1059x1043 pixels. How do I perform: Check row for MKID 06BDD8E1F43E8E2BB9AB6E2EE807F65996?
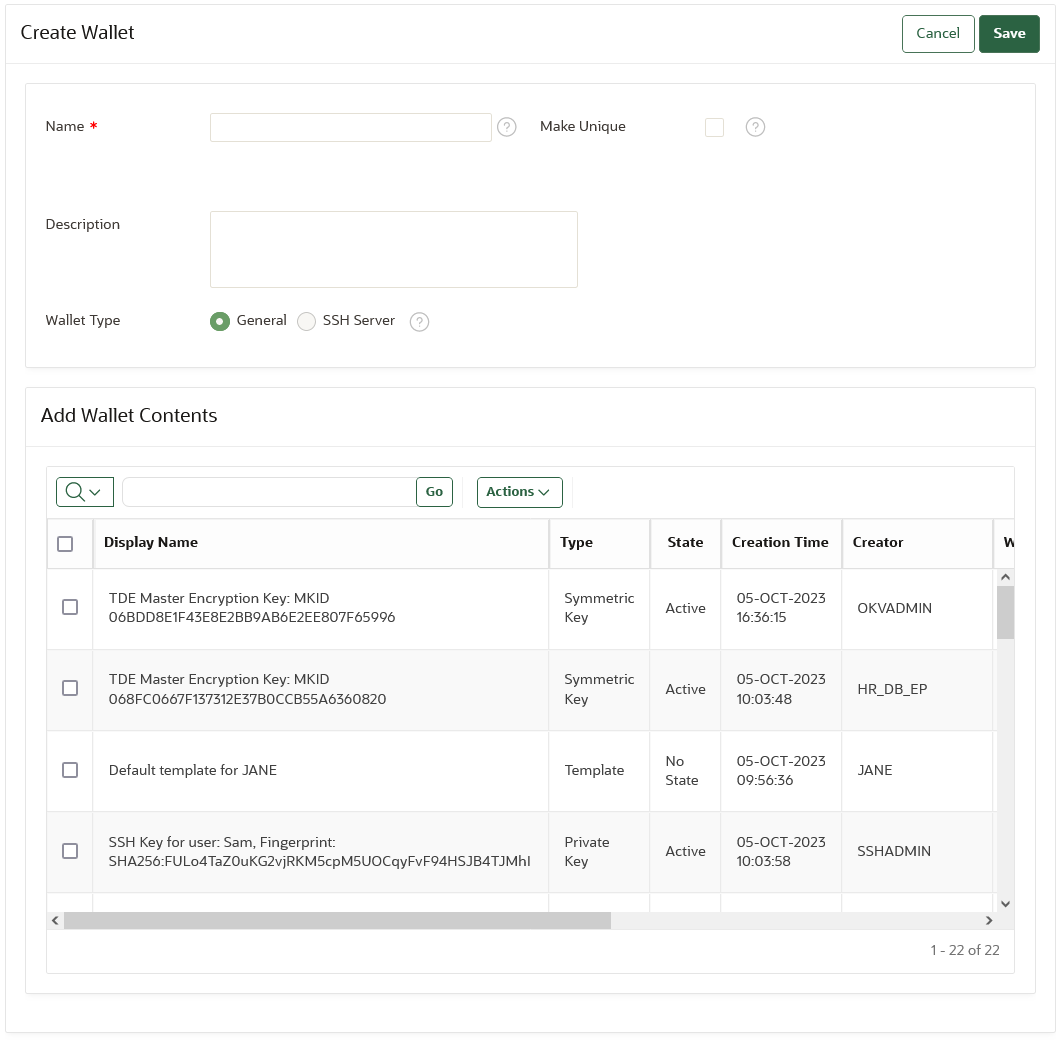[x=70, y=607]
